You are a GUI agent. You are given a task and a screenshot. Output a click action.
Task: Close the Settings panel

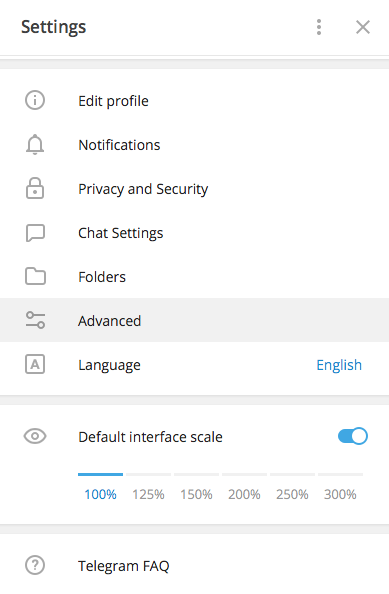click(x=363, y=27)
